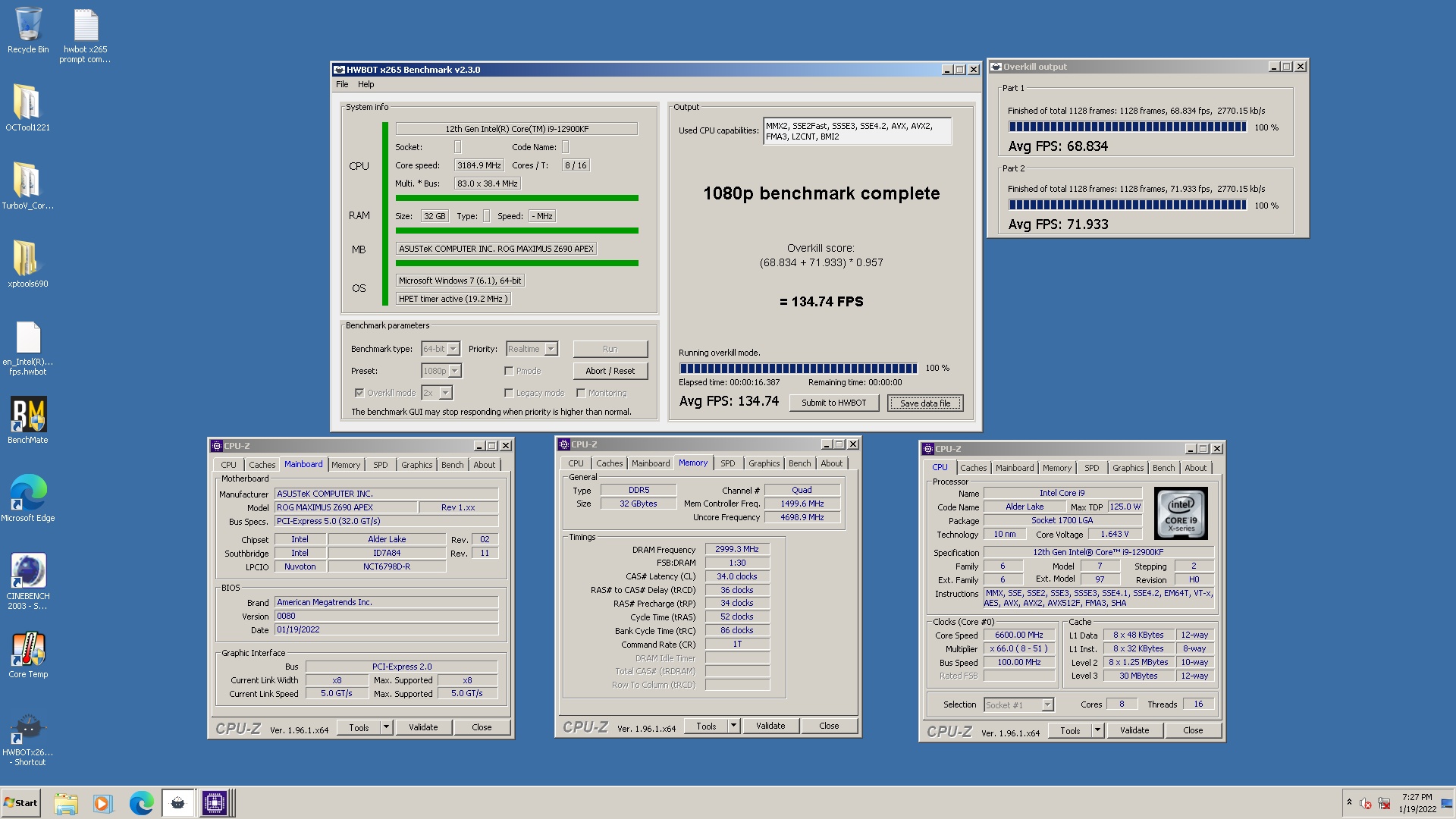The width and height of the screenshot is (1456, 819).
Task: Click the DRAM Frequency 2999.3 MHz value
Action: click(x=736, y=549)
